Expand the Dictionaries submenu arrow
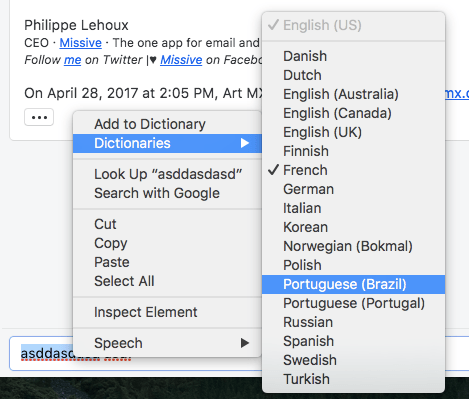 tap(245, 143)
